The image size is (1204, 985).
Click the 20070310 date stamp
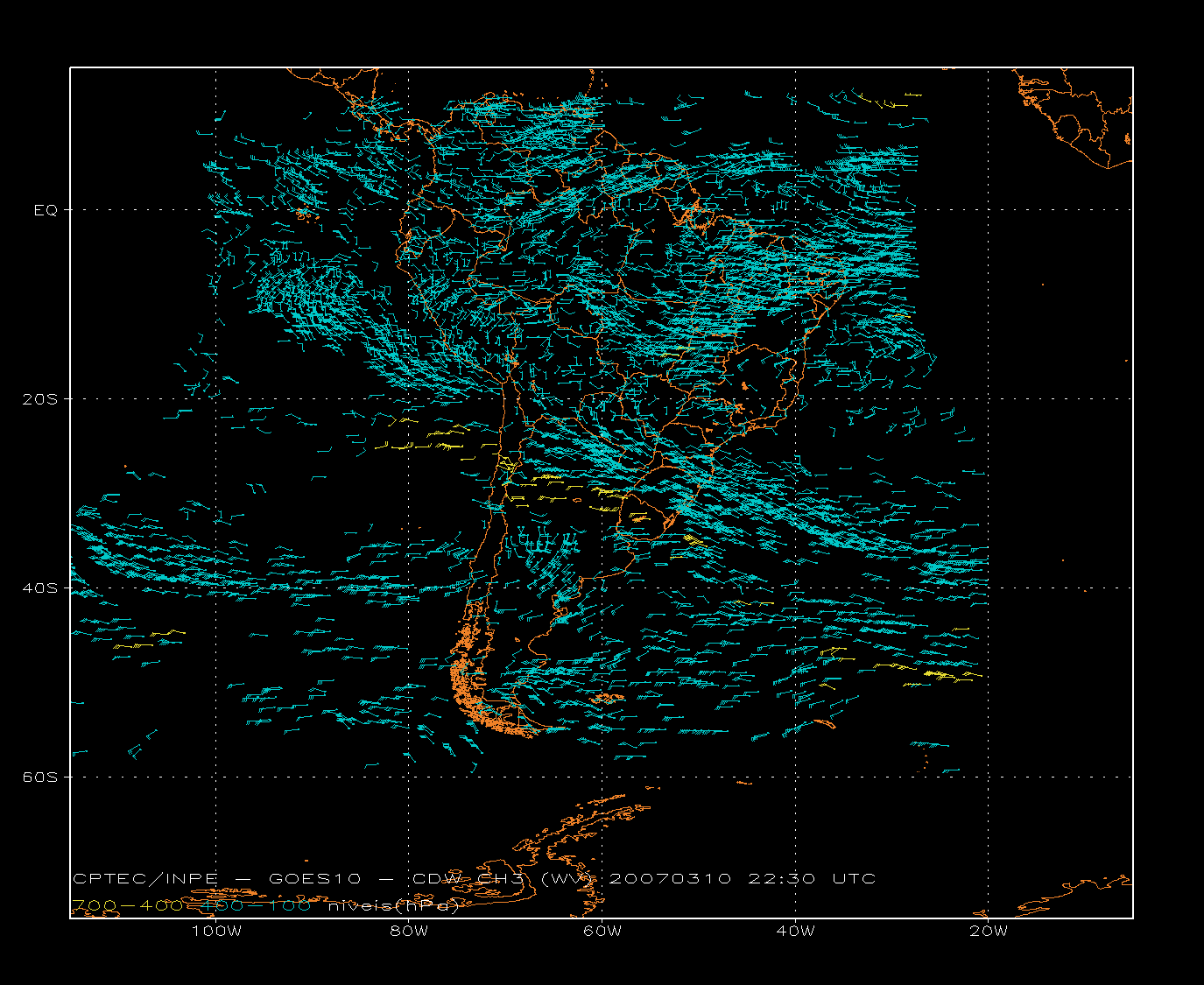670,879
